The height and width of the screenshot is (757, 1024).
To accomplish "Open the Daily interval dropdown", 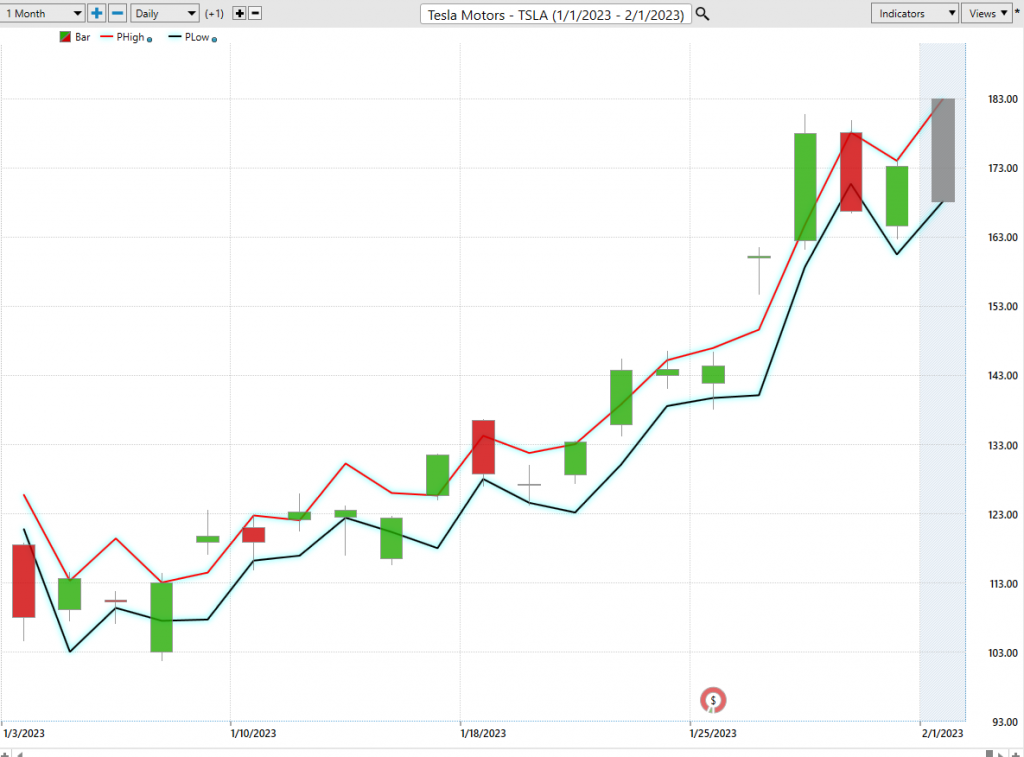I will tap(165, 13).
